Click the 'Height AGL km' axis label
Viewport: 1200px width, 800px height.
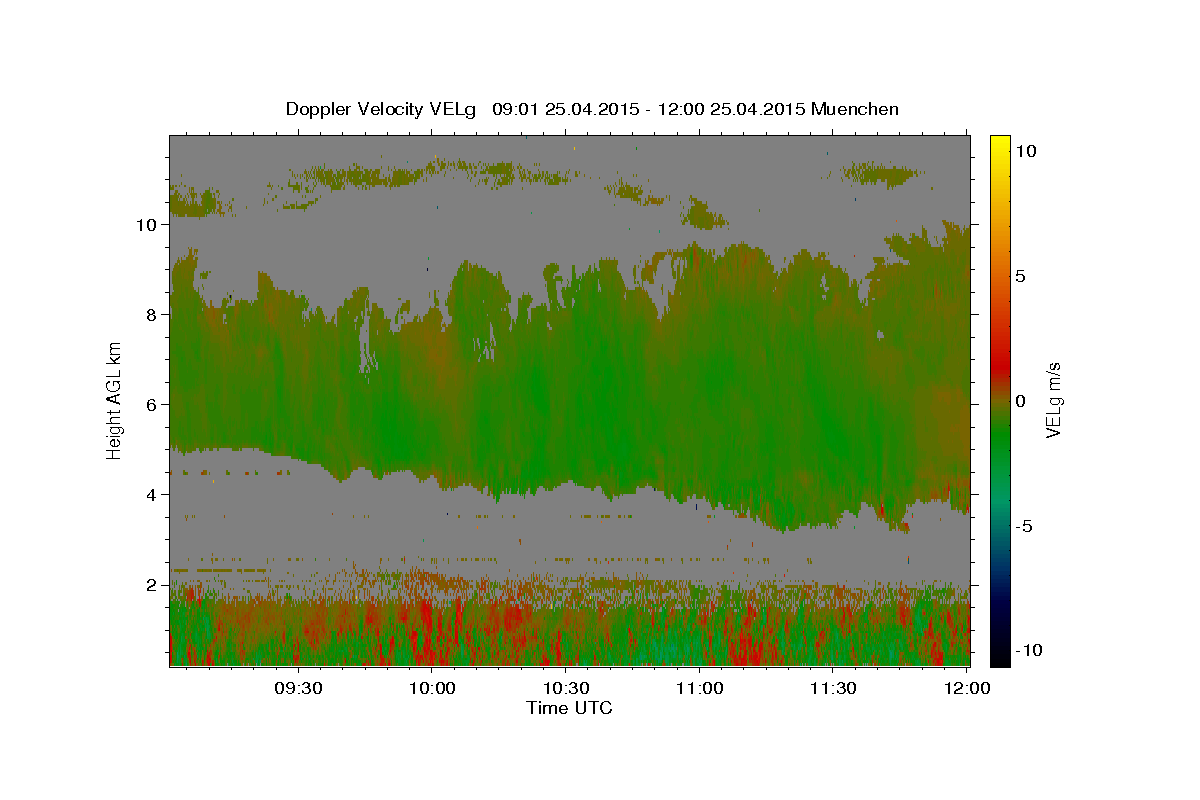click(114, 401)
